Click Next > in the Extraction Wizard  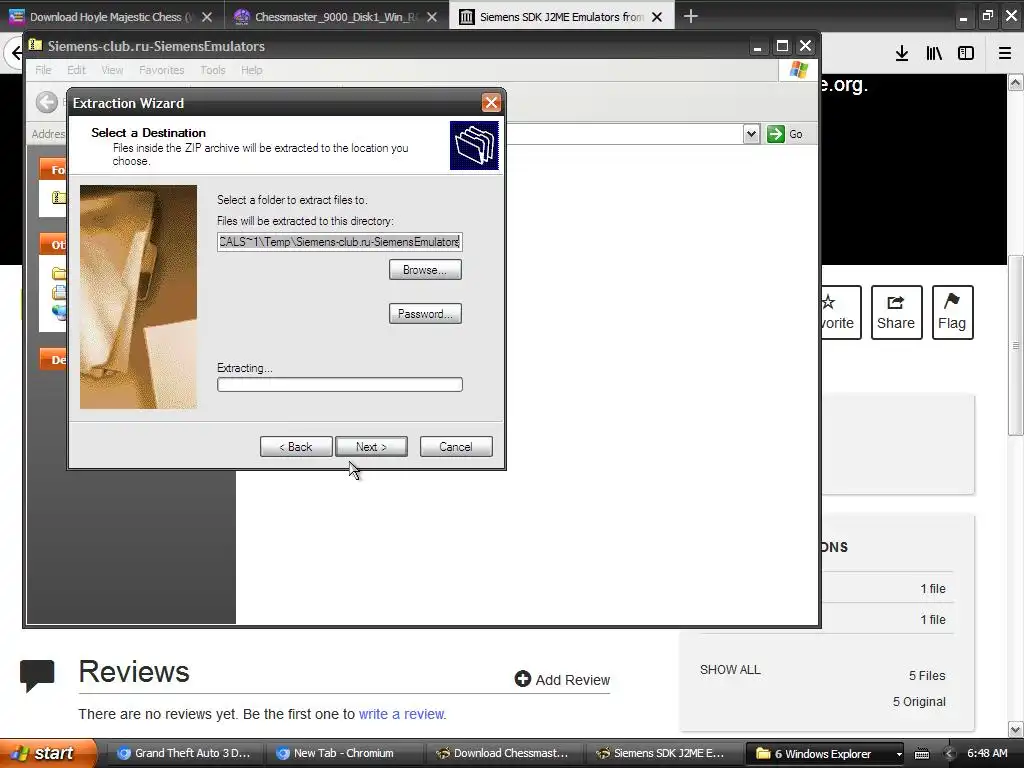[x=371, y=447]
